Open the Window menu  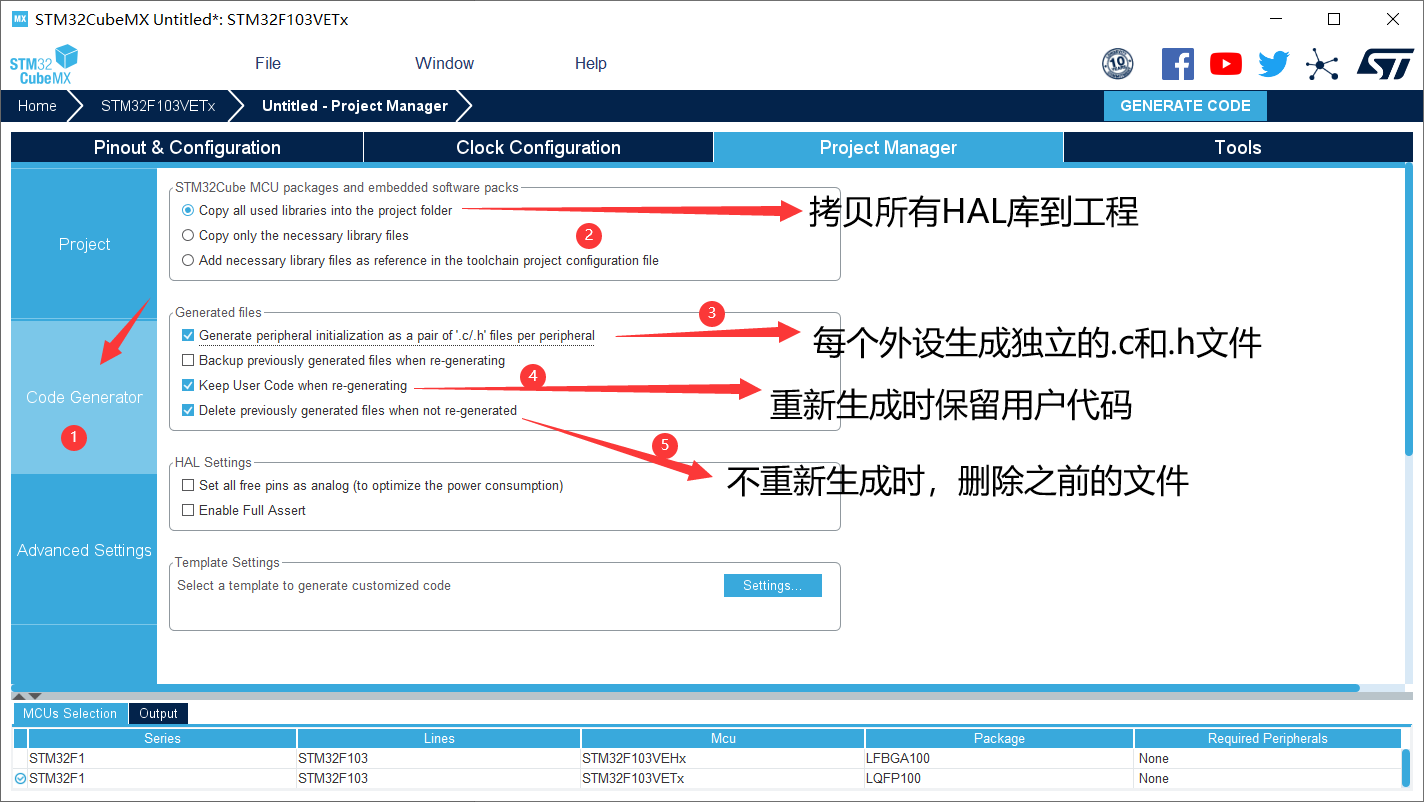[444, 63]
